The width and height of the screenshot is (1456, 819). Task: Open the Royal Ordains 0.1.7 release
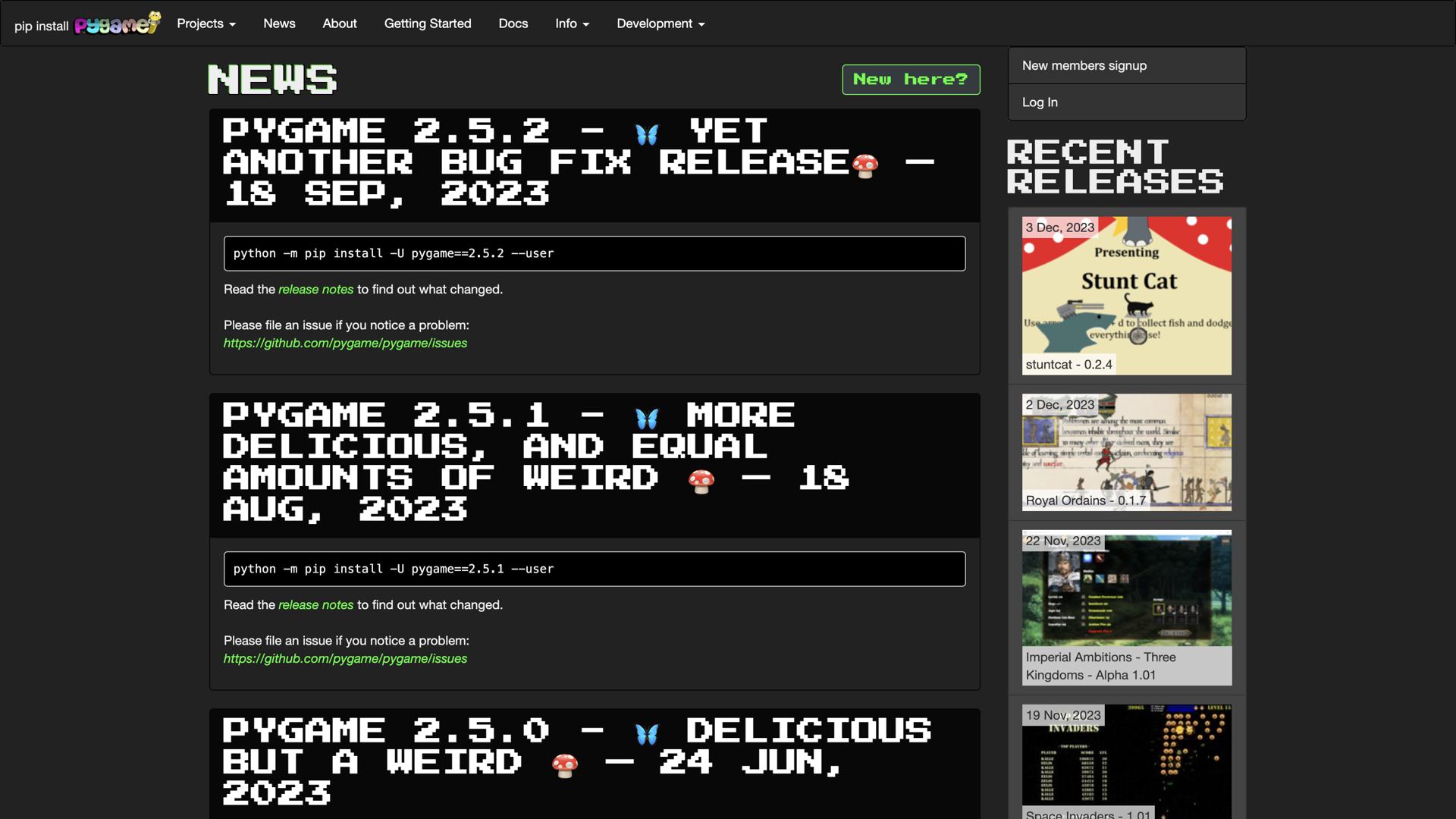pos(1125,452)
